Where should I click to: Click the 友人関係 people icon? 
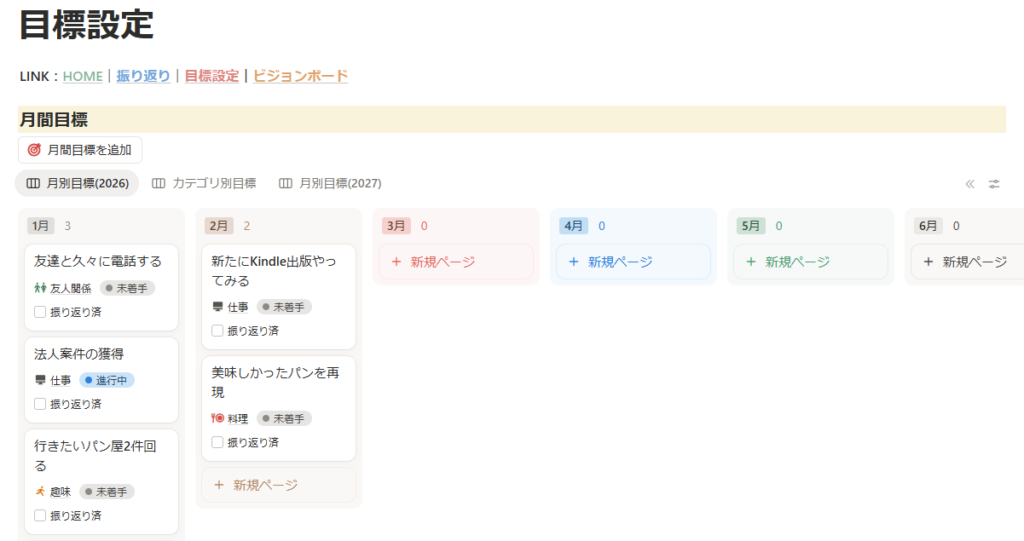point(40,288)
